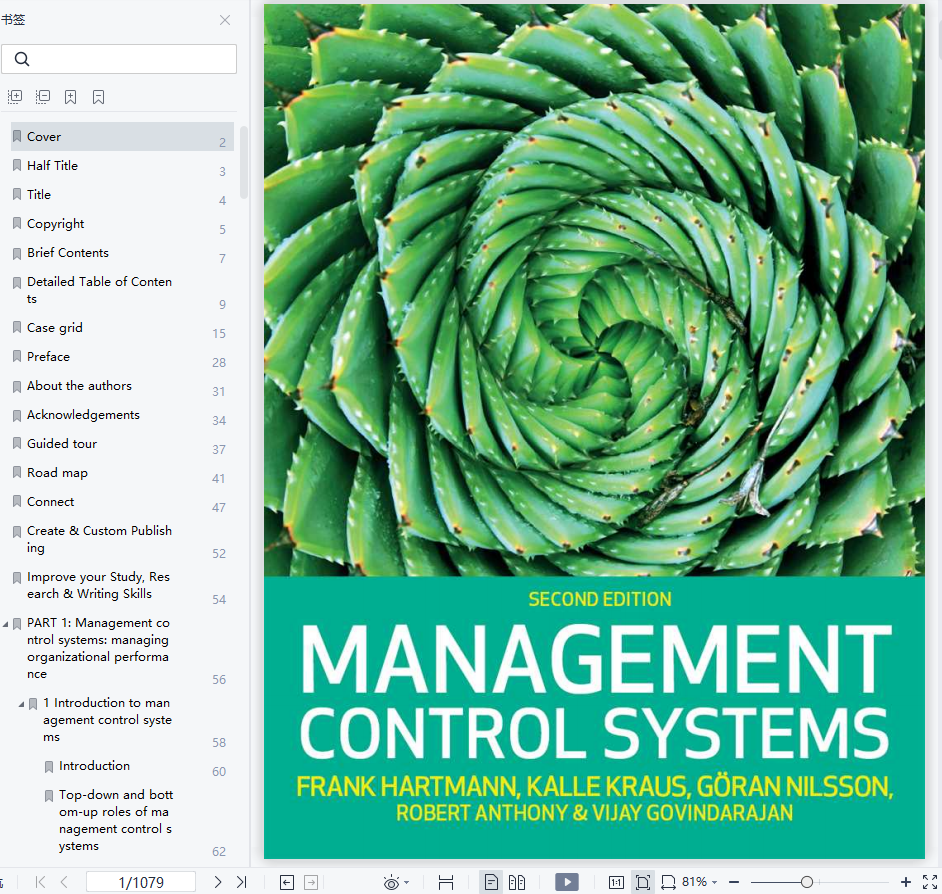This screenshot has height=894, width=942.
Task: Open the Preface bookmark
Action: tap(48, 356)
